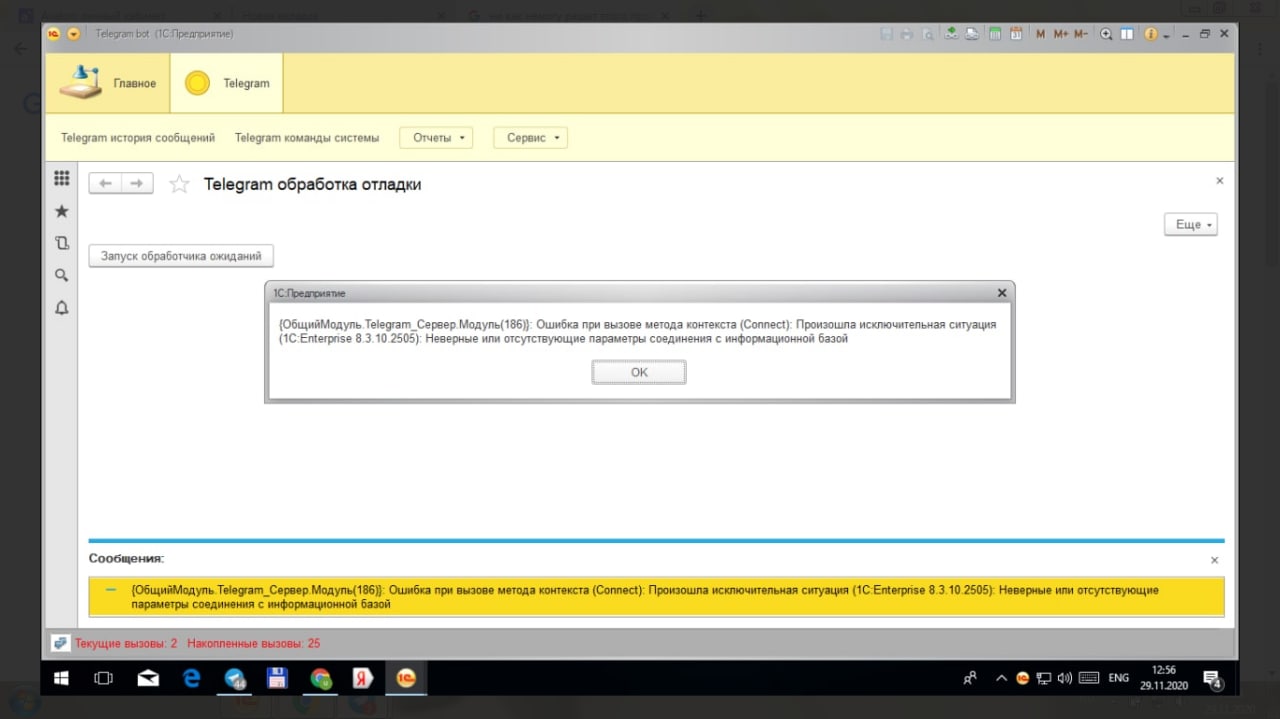Toggle the panel layout icon in title toolbar

coord(1127,34)
